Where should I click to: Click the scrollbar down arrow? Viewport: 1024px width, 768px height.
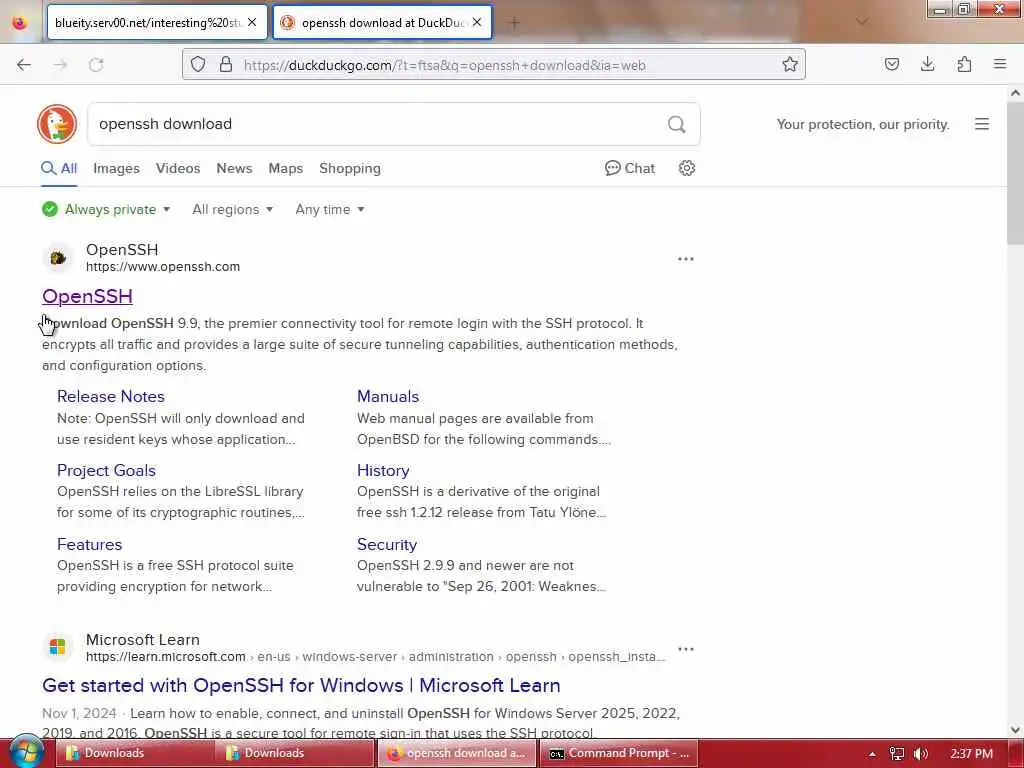pyautogui.click(x=1016, y=730)
